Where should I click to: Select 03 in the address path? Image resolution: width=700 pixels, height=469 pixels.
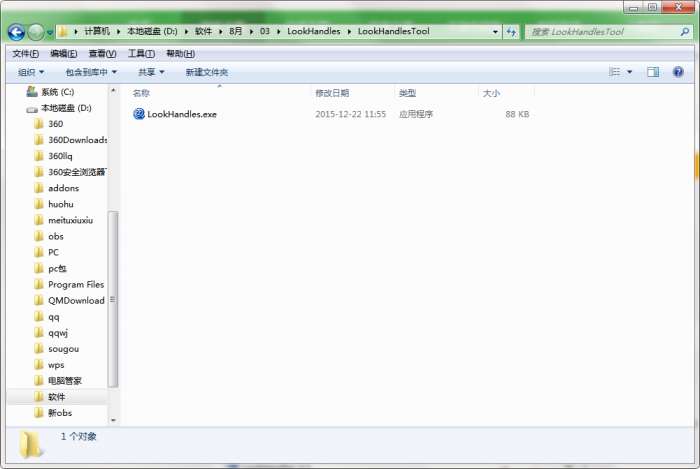265,31
